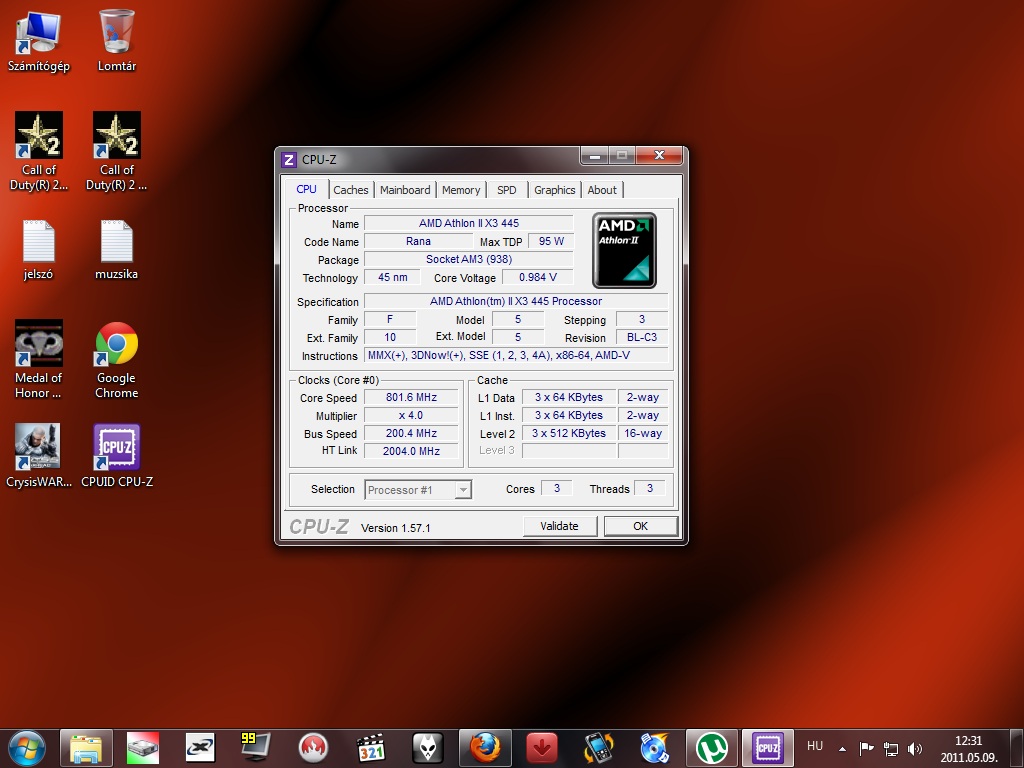Select the Call of Duty(R) 2... shortcut in the left desktop column
This screenshot has width=1024, height=768.
click(x=39, y=151)
